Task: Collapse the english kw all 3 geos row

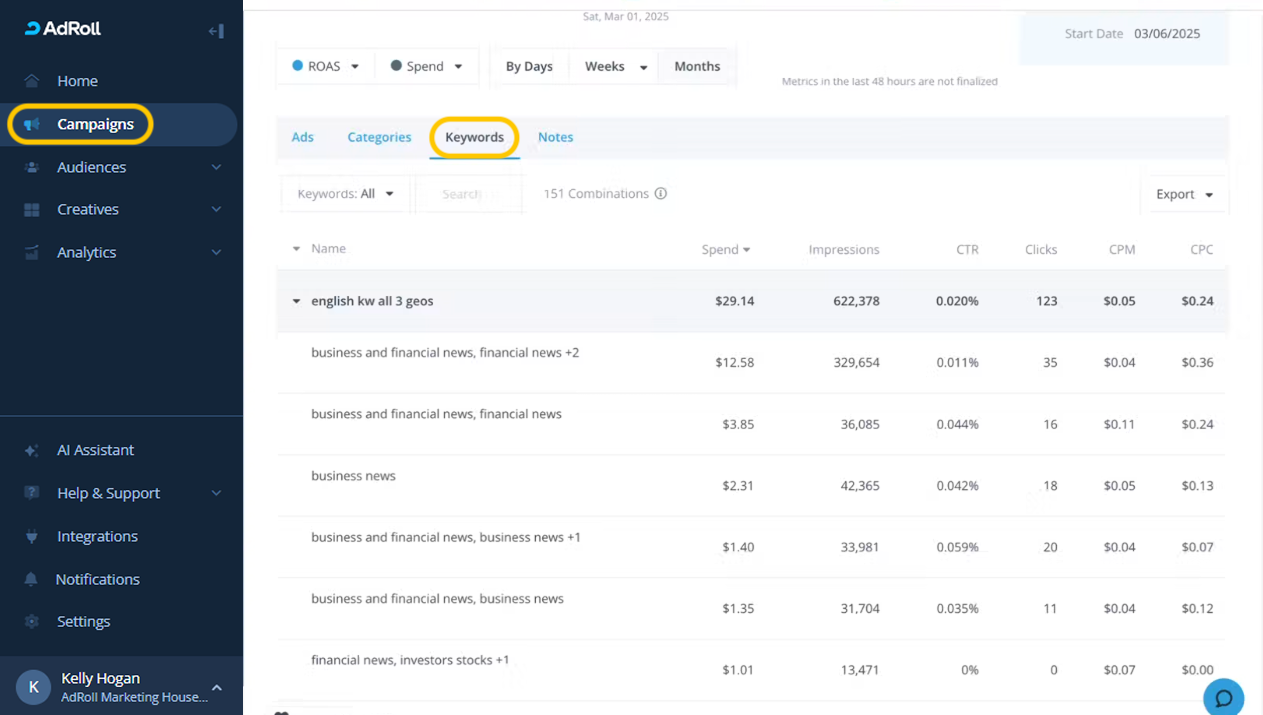Action: pyautogui.click(x=296, y=301)
